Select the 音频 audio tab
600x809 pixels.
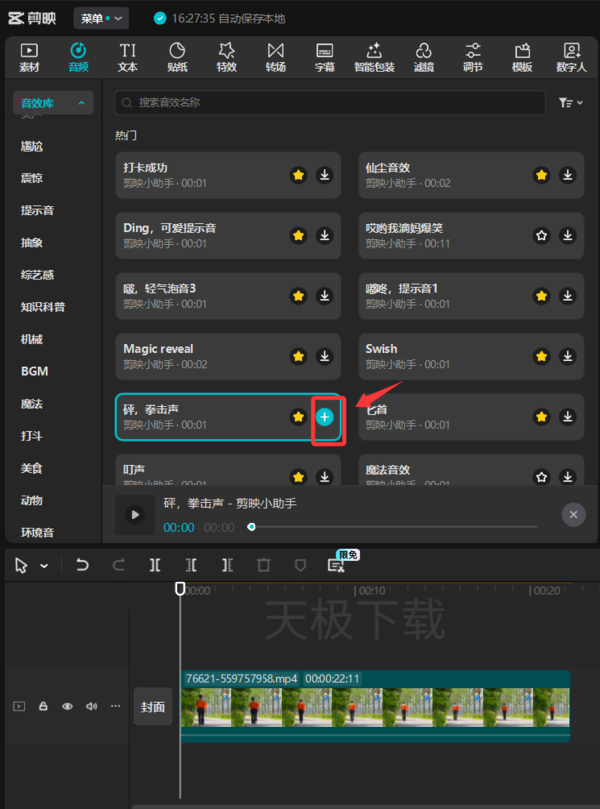click(x=78, y=57)
